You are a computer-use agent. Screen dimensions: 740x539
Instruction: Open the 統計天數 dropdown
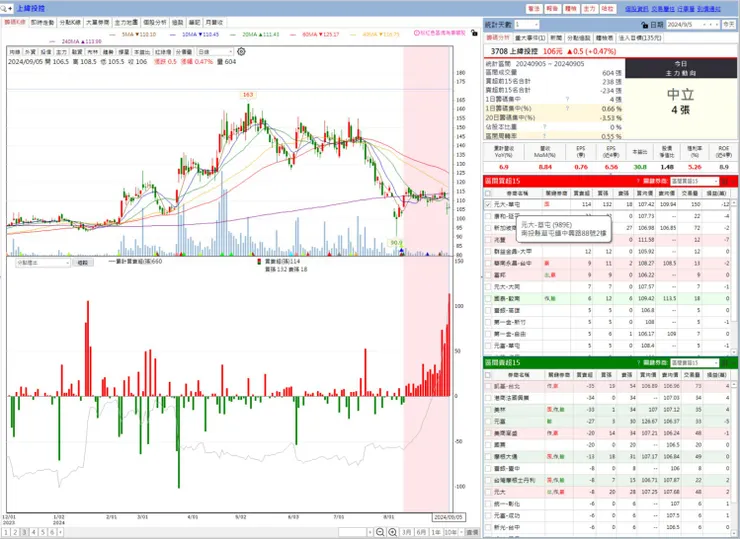(x=527, y=25)
